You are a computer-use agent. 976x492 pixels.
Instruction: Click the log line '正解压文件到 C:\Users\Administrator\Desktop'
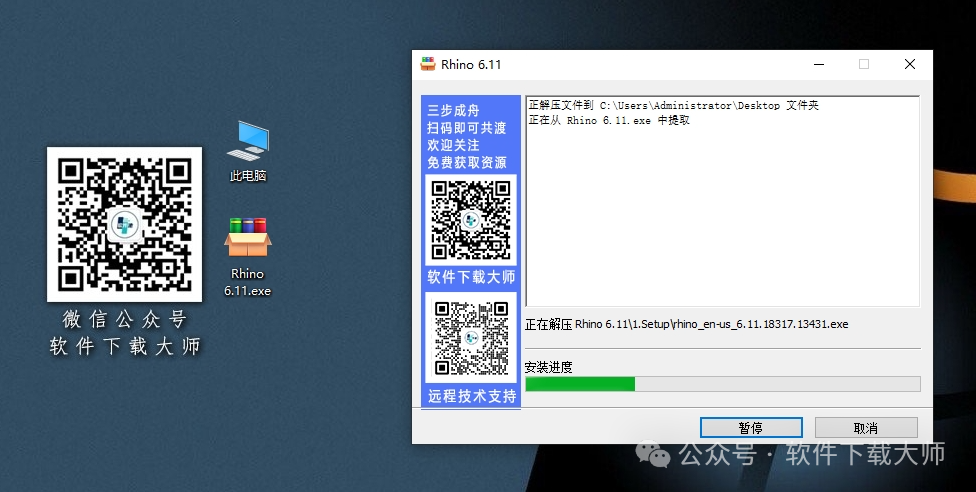click(x=673, y=106)
